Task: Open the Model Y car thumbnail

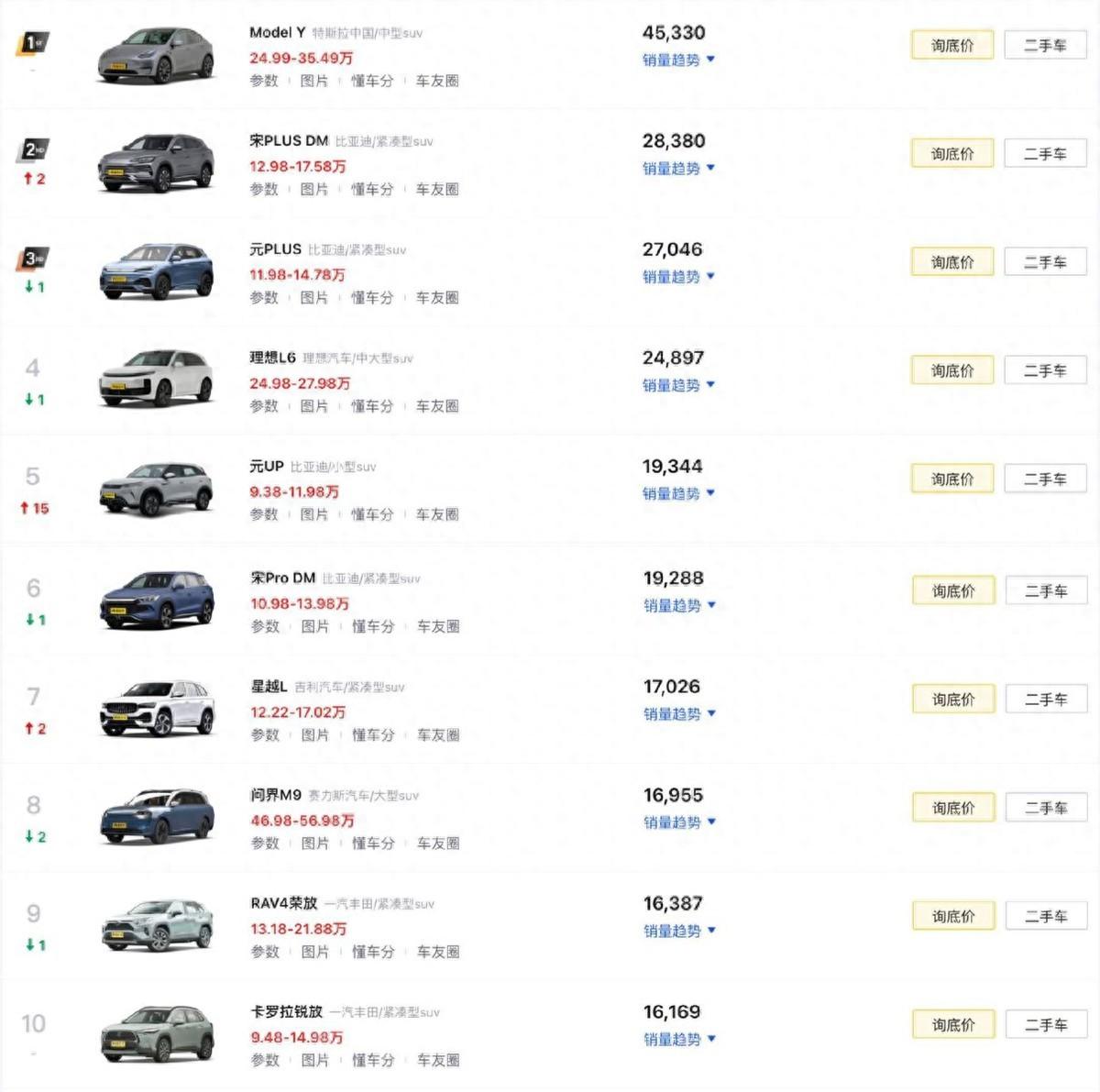Action: (156, 56)
